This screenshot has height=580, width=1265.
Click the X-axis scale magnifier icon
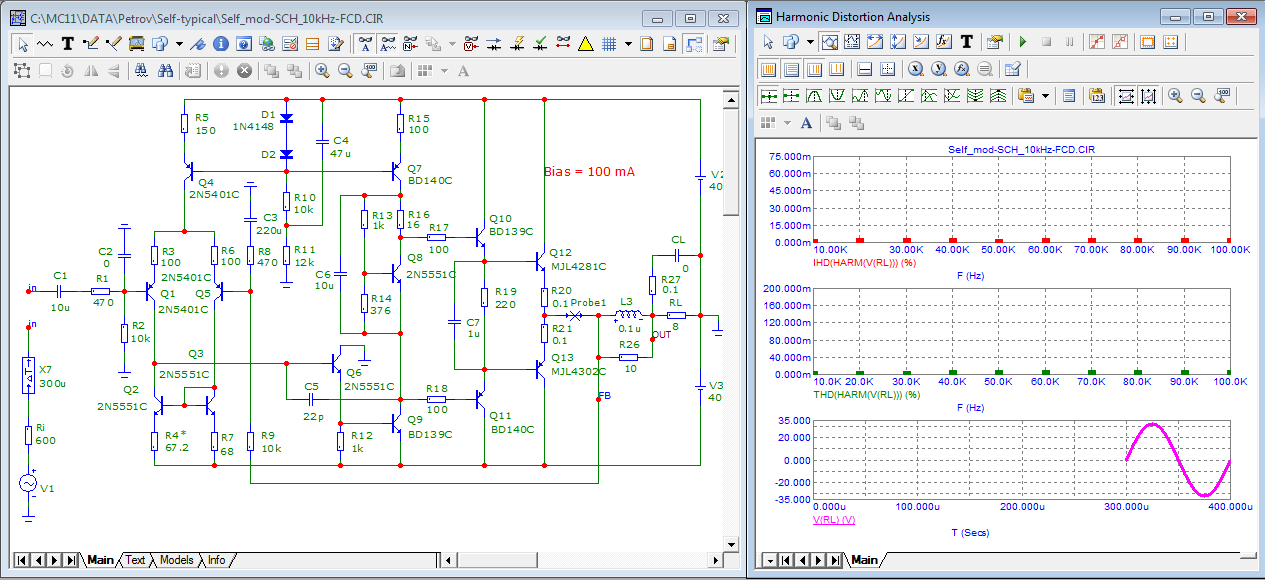tap(915, 69)
